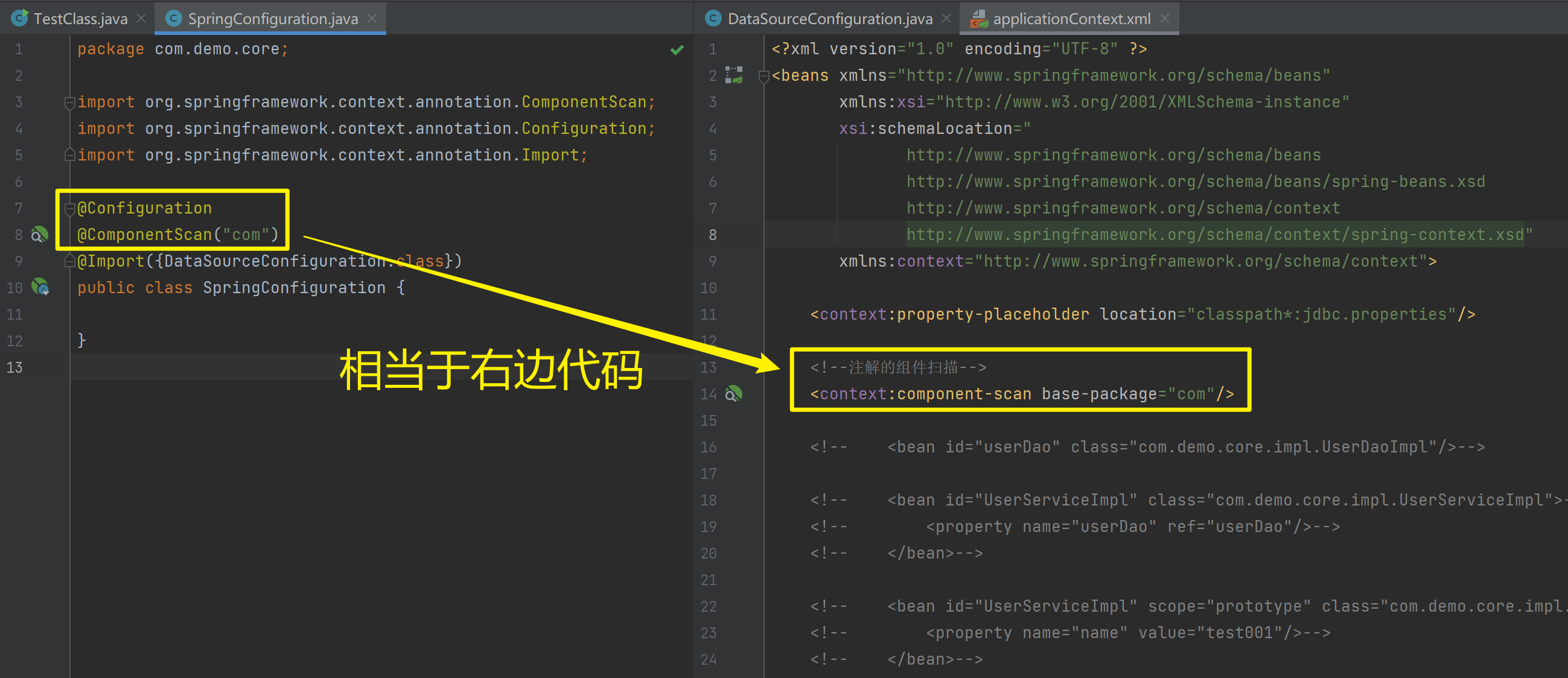Collapse the import block fold marker
Screen dimensions: 1568x678
tap(69, 103)
